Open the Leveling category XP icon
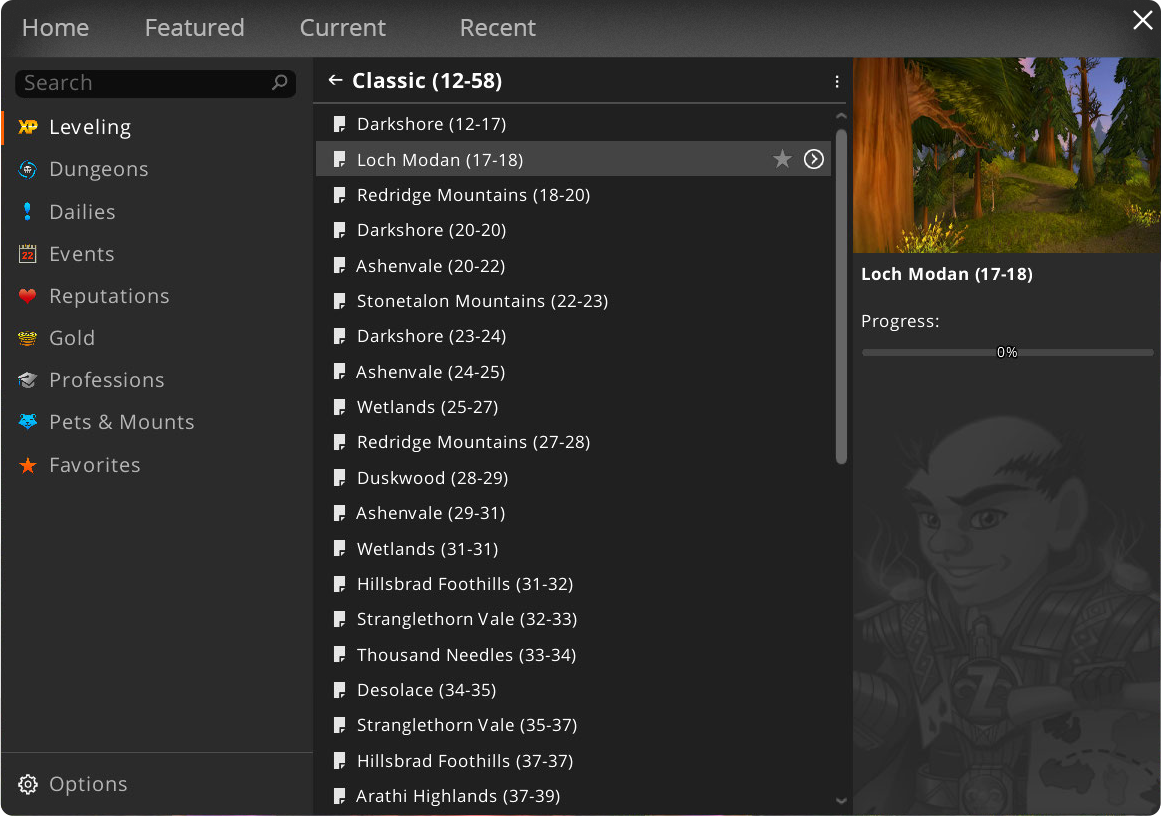This screenshot has height=816, width=1161. pyautogui.click(x=28, y=127)
